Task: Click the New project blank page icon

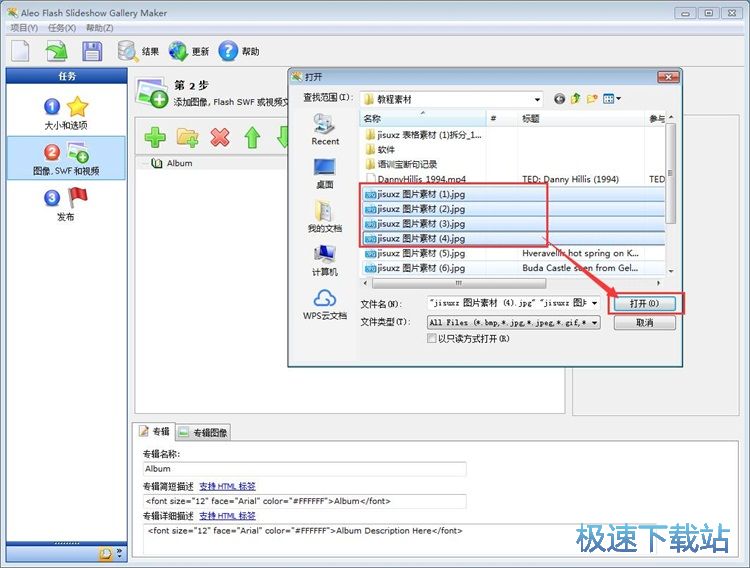Action: (20, 51)
